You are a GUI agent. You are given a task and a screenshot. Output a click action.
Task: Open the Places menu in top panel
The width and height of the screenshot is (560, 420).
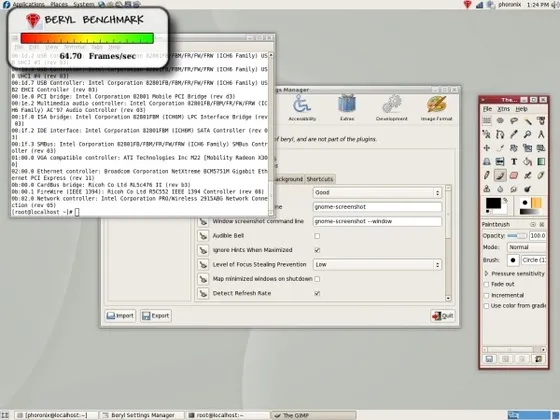click(59, 4)
